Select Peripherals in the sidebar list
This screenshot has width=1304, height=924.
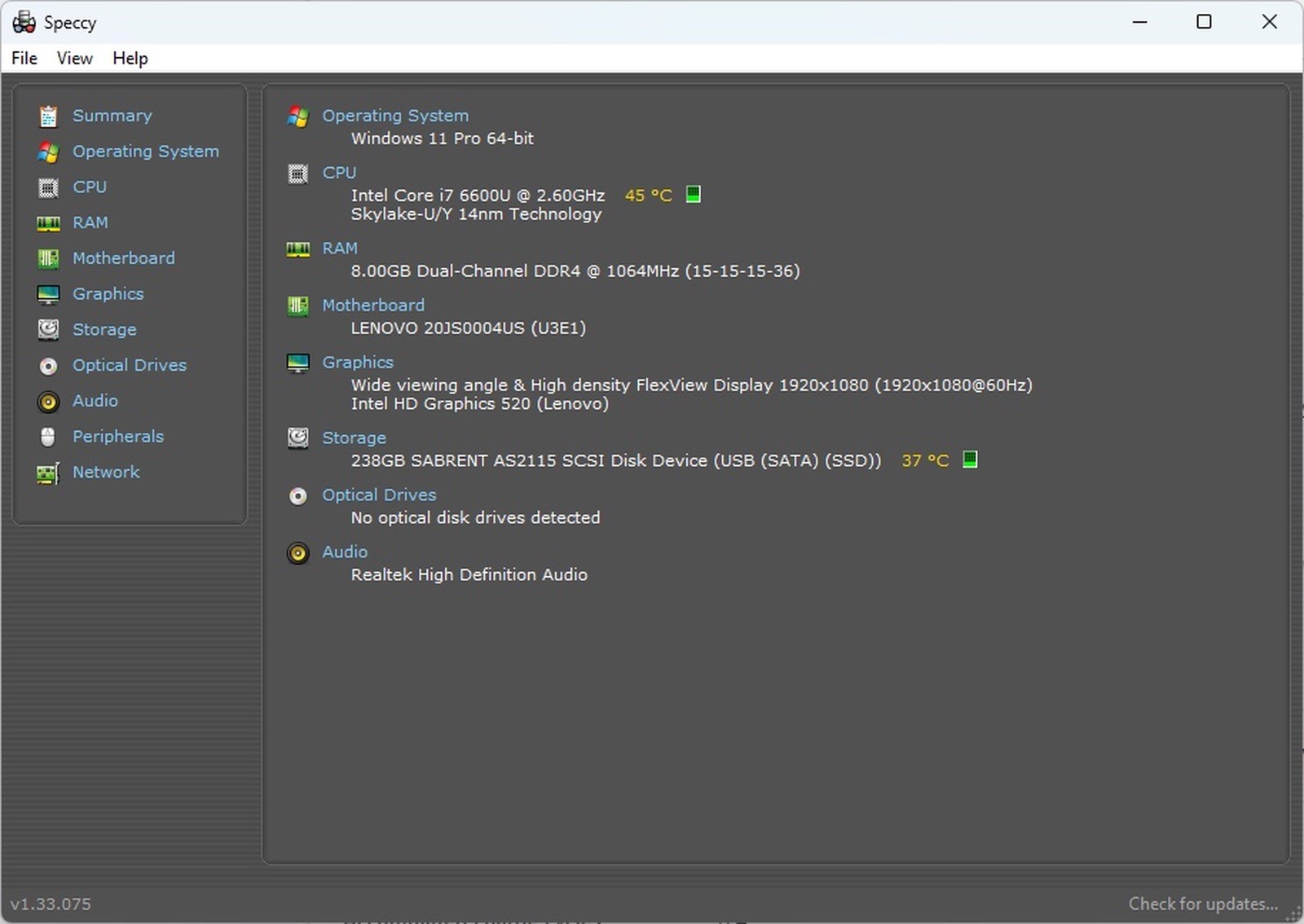coord(118,437)
